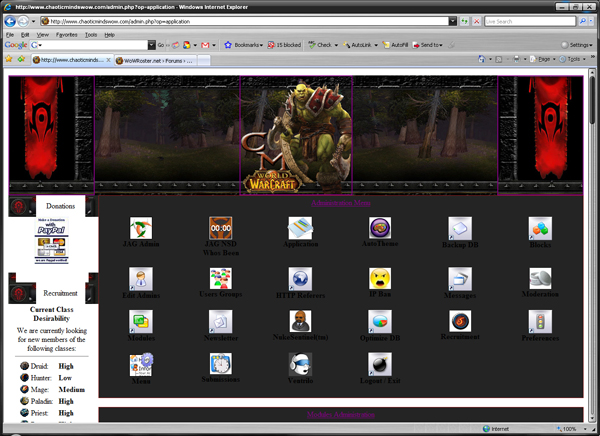
Task: Close the chaoticminds tab
Action: [x=108, y=60]
